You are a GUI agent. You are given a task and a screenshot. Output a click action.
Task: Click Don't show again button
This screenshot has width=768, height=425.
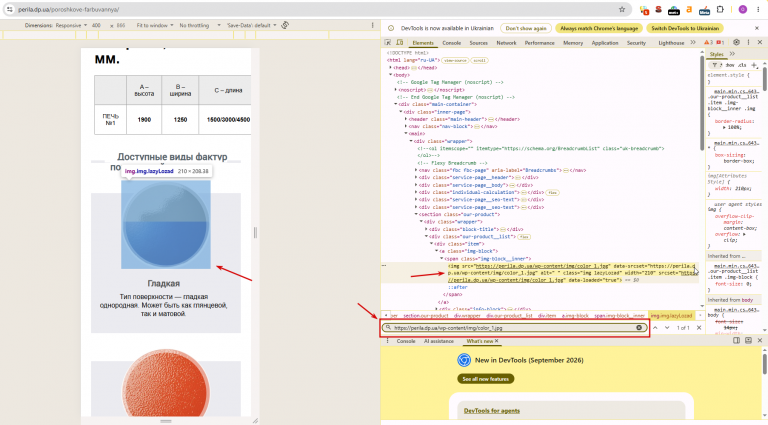[x=526, y=28]
